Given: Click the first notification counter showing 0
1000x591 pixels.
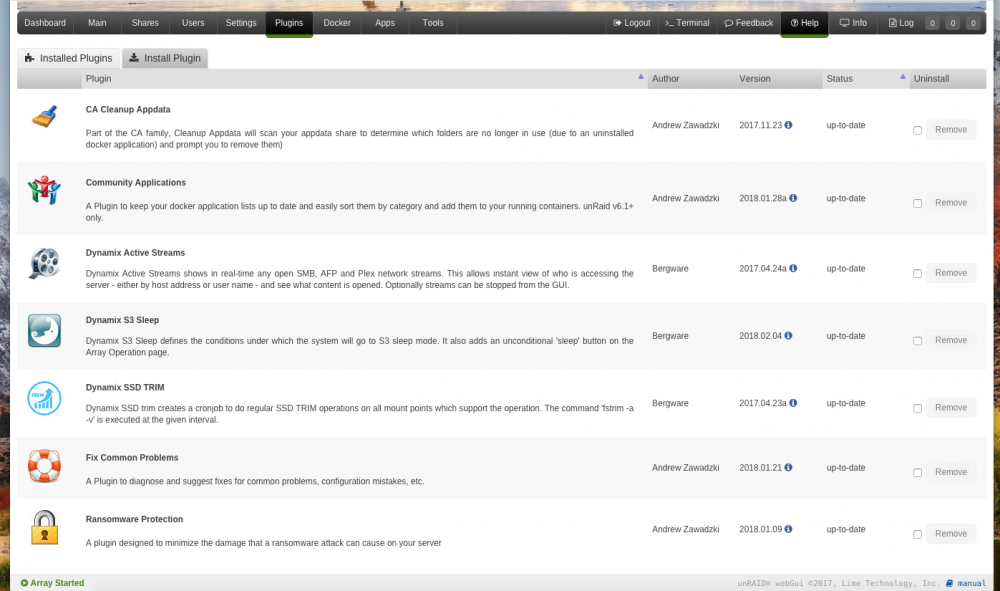Looking at the screenshot, I should 932,23.
